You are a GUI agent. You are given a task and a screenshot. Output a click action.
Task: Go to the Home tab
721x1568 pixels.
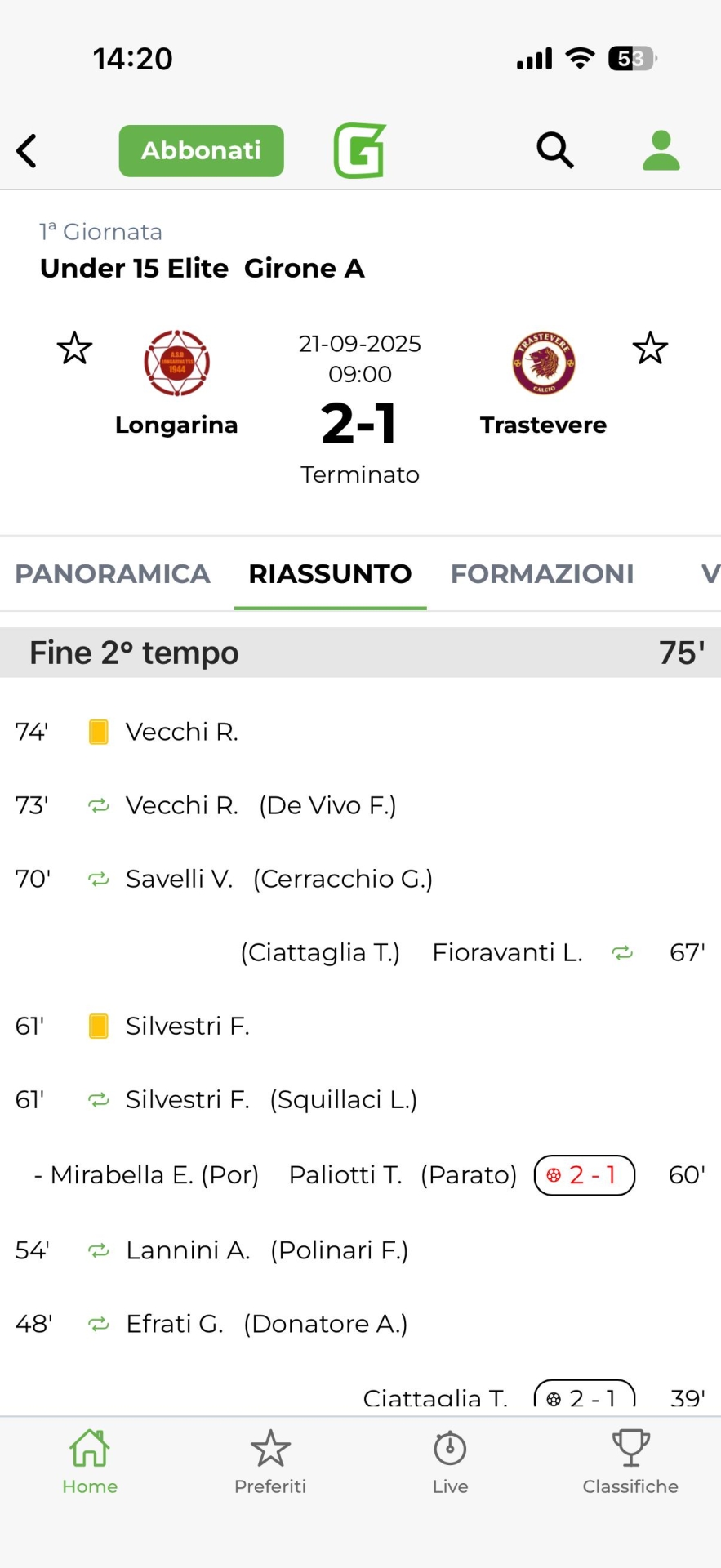(90, 1462)
